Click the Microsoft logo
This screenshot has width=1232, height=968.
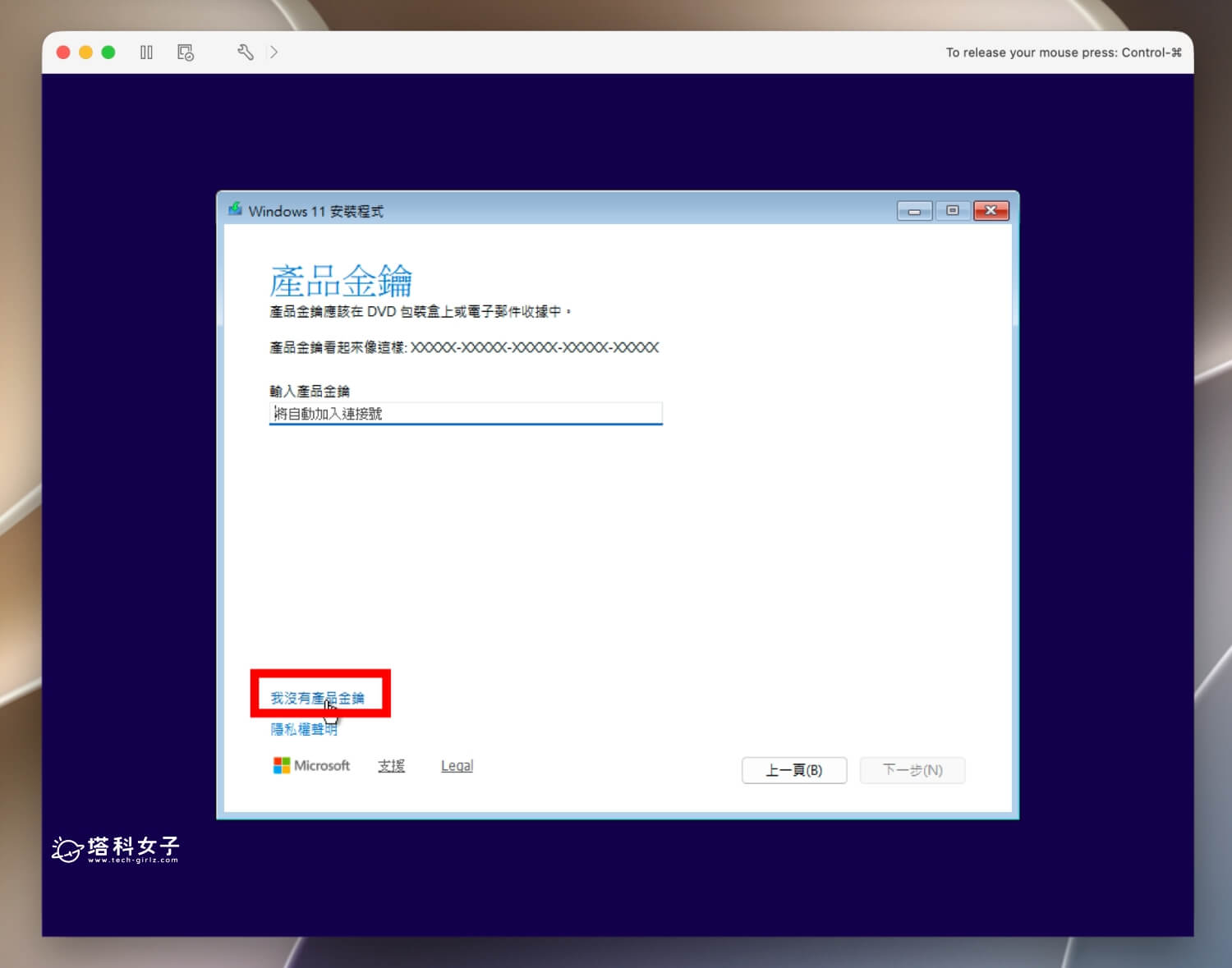coord(311,765)
